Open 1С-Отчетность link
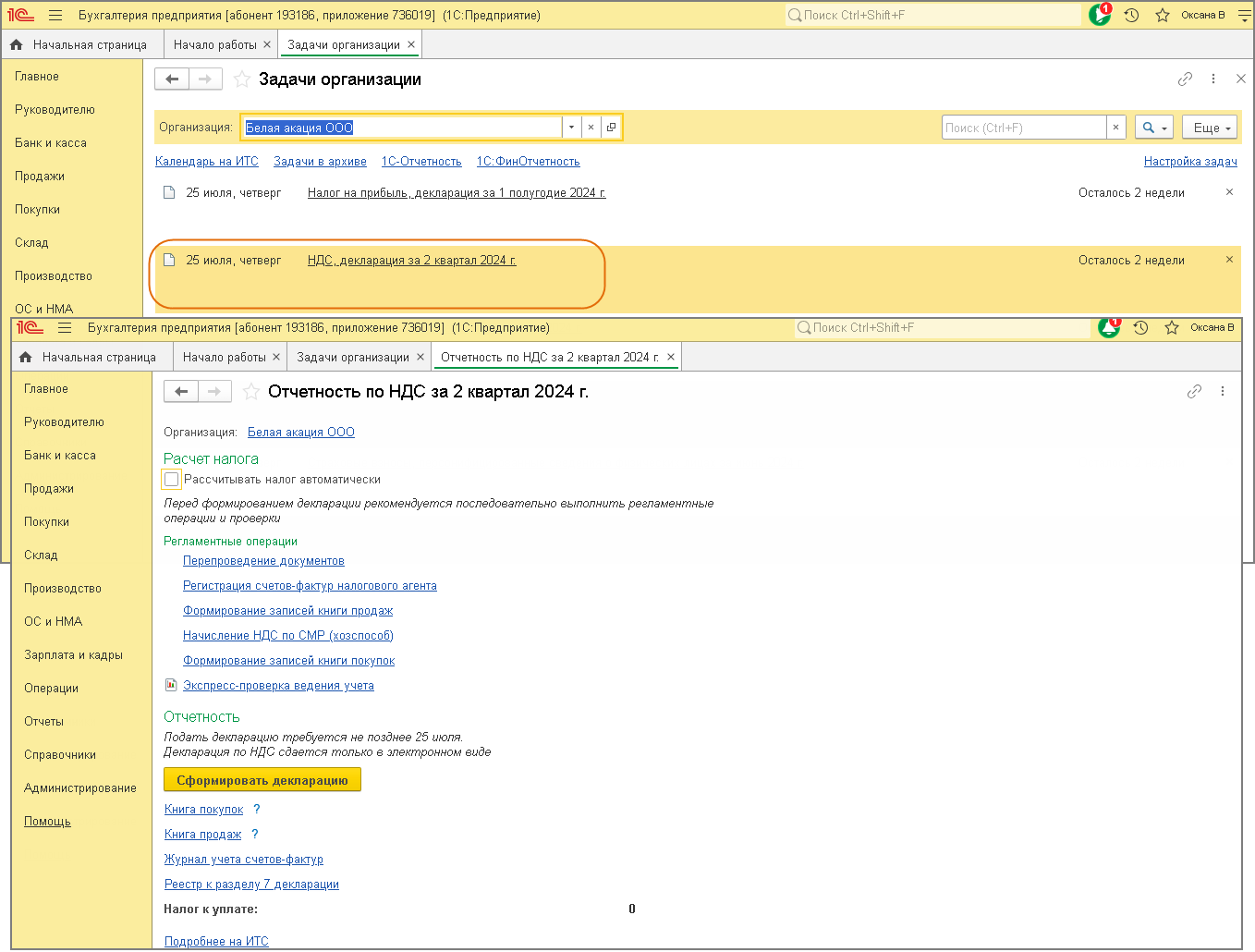Screen dimensions: 1255x952 point(421,162)
